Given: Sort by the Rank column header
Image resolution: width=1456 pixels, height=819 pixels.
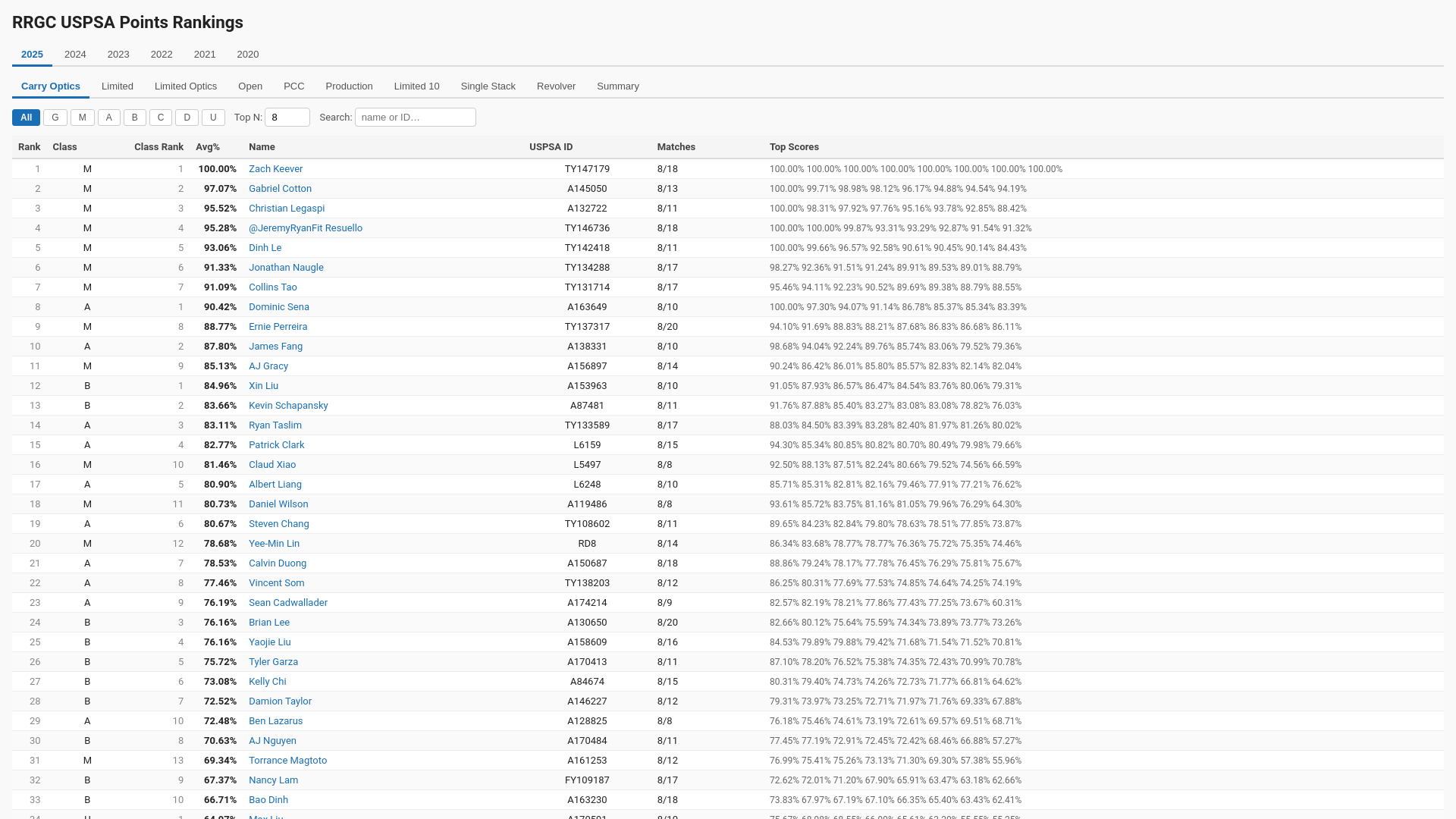Looking at the screenshot, I should pyautogui.click(x=29, y=147).
